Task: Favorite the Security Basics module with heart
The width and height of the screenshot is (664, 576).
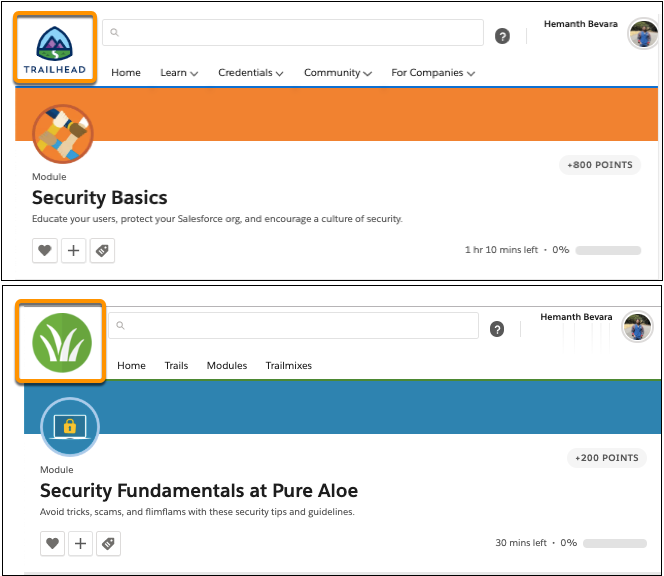Action: point(45,250)
